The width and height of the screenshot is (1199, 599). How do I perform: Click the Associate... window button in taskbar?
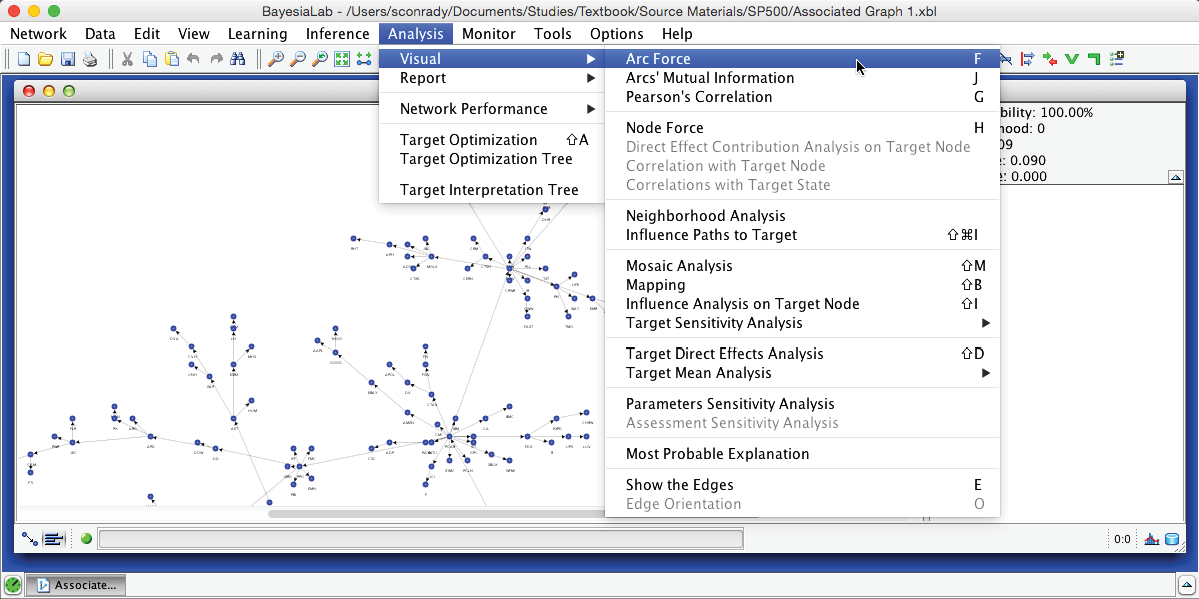click(x=76, y=585)
